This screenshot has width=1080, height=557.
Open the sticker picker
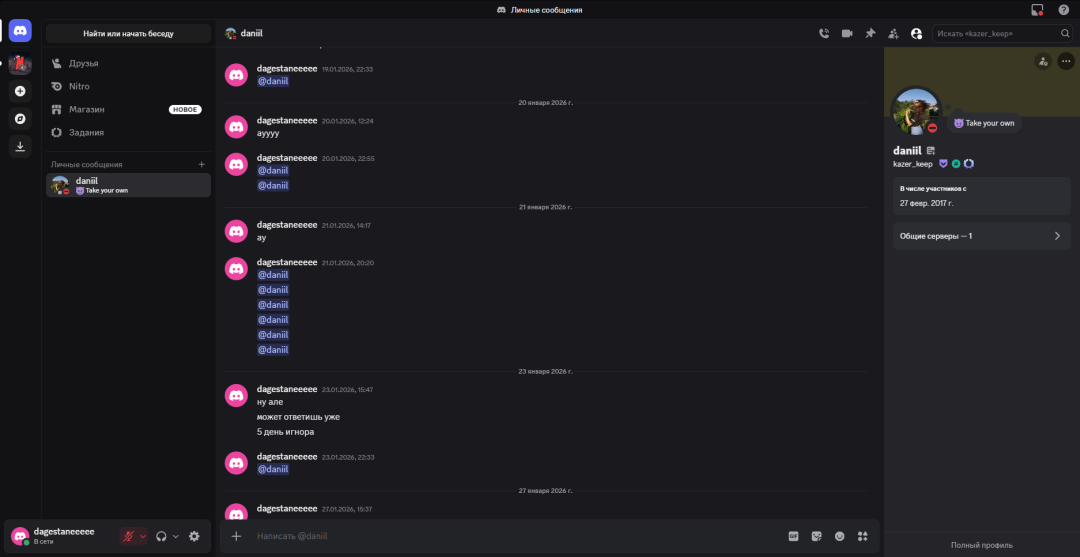click(x=817, y=536)
